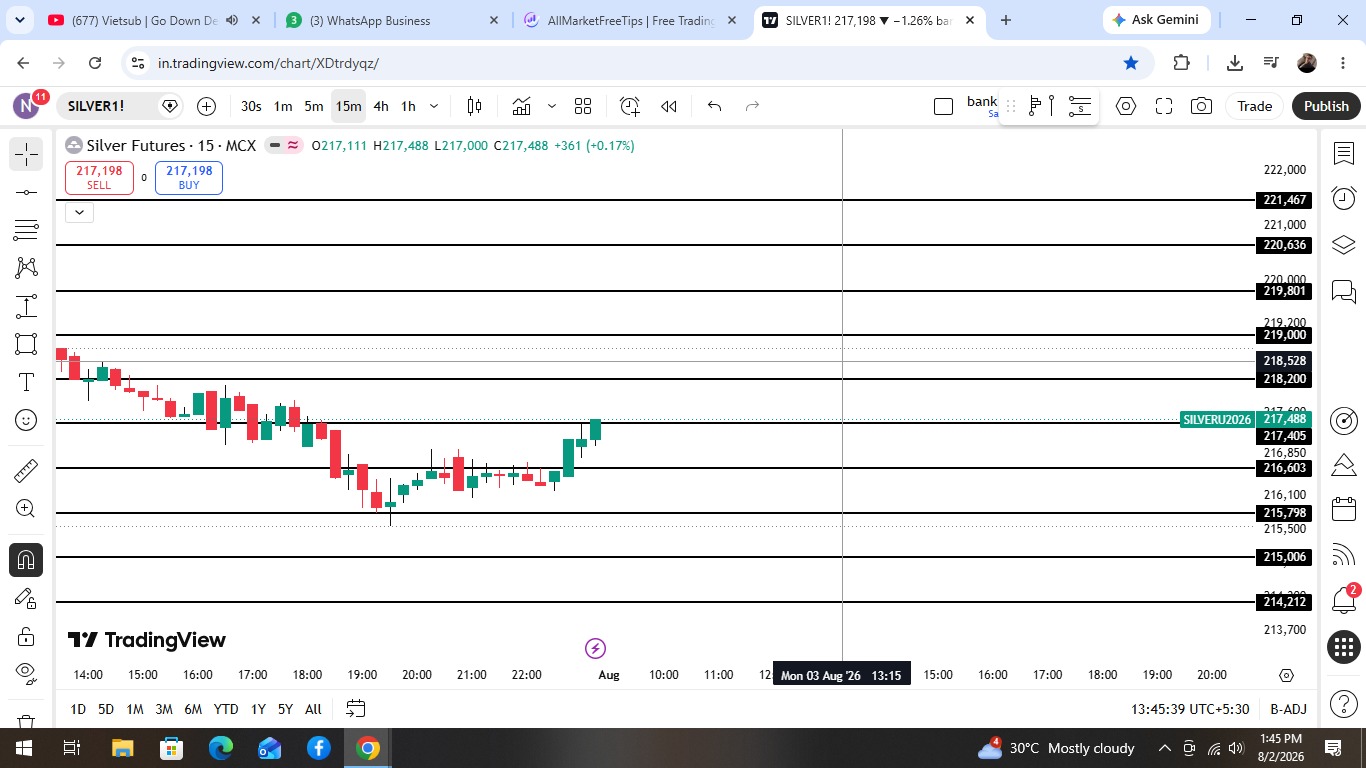Select the 4h timeframe
This screenshot has width=1366, height=768.
pos(381,106)
